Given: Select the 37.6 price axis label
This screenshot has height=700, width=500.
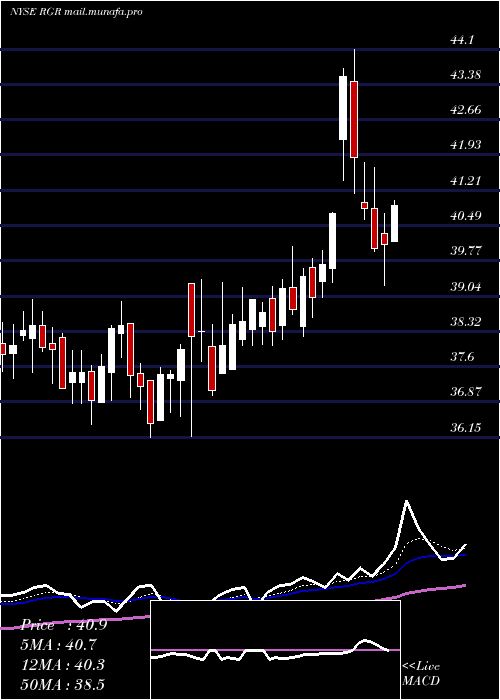Looking at the screenshot, I should coord(462,357).
